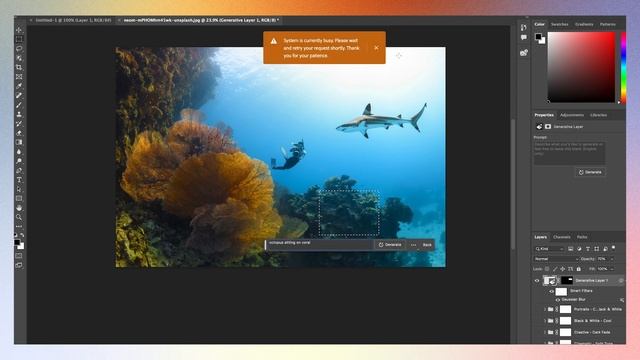
Task: Click the Prompt text area in Properties
Action: pos(569,153)
